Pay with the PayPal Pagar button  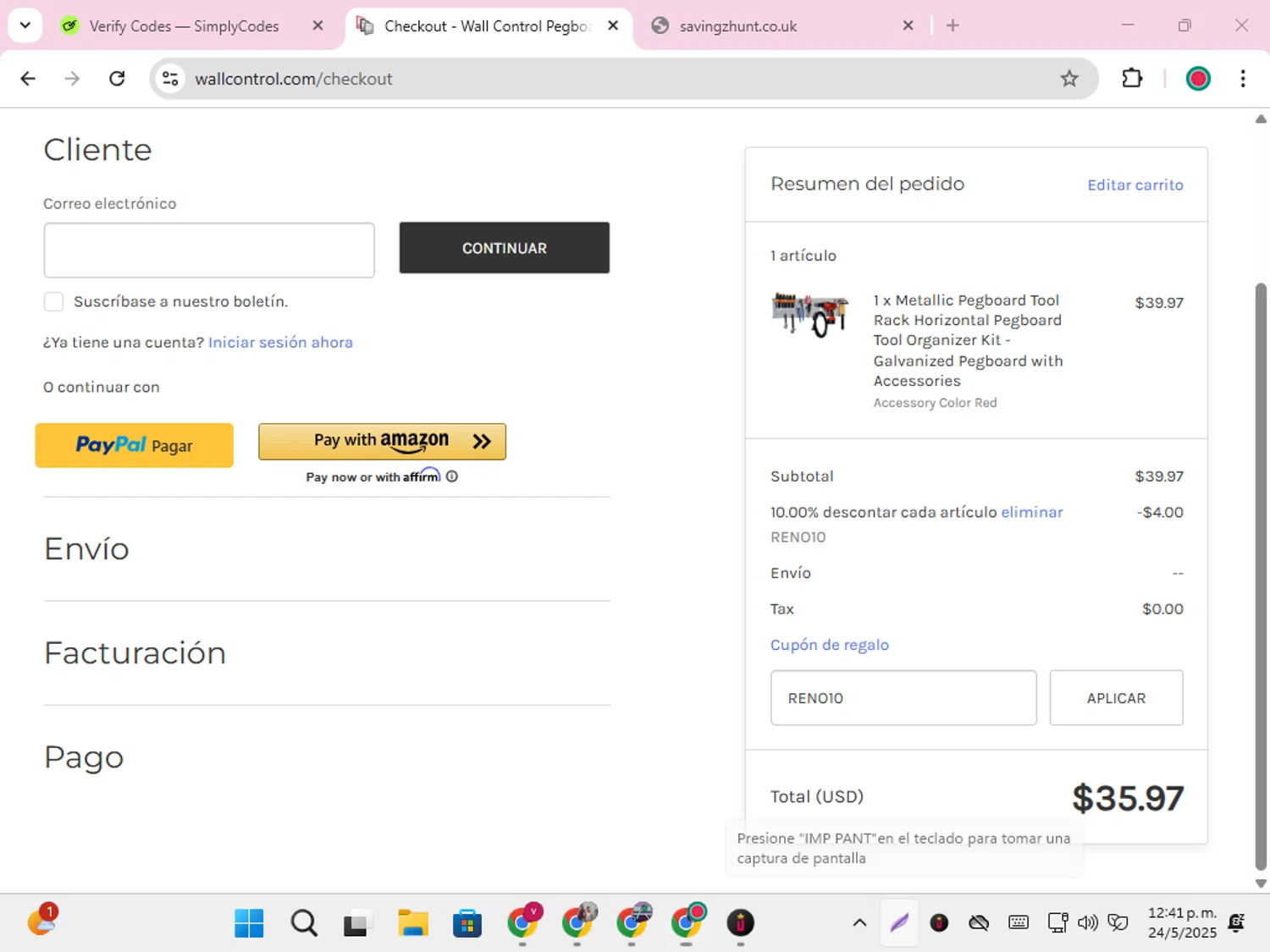tap(135, 445)
